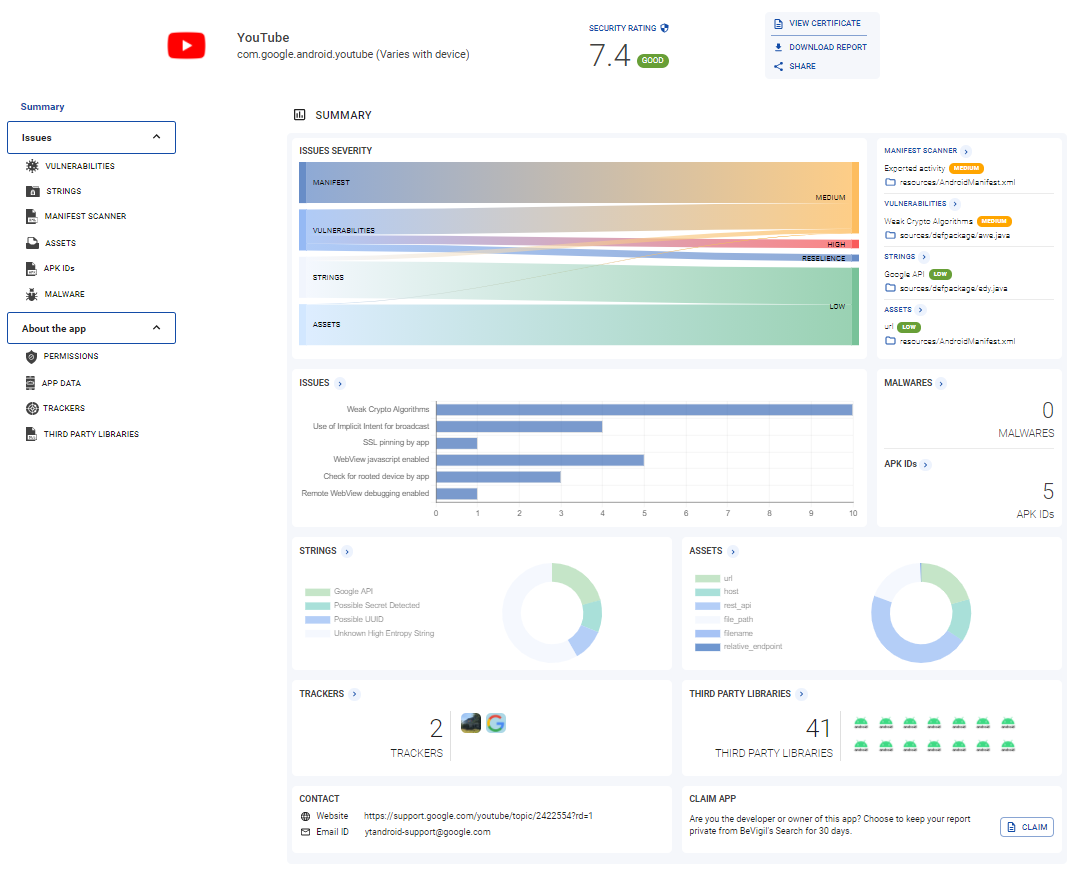
Task: Click the GOOD rating badge
Action: coord(653,61)
